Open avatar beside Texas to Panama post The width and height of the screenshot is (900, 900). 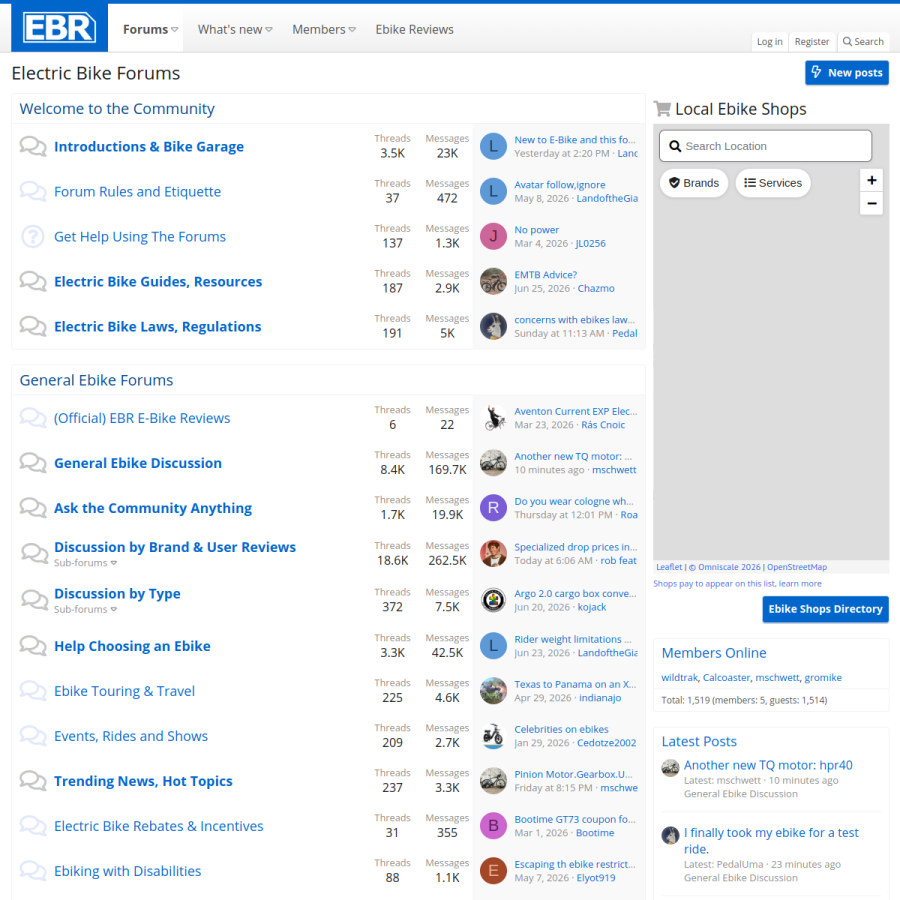pos(493,691)
